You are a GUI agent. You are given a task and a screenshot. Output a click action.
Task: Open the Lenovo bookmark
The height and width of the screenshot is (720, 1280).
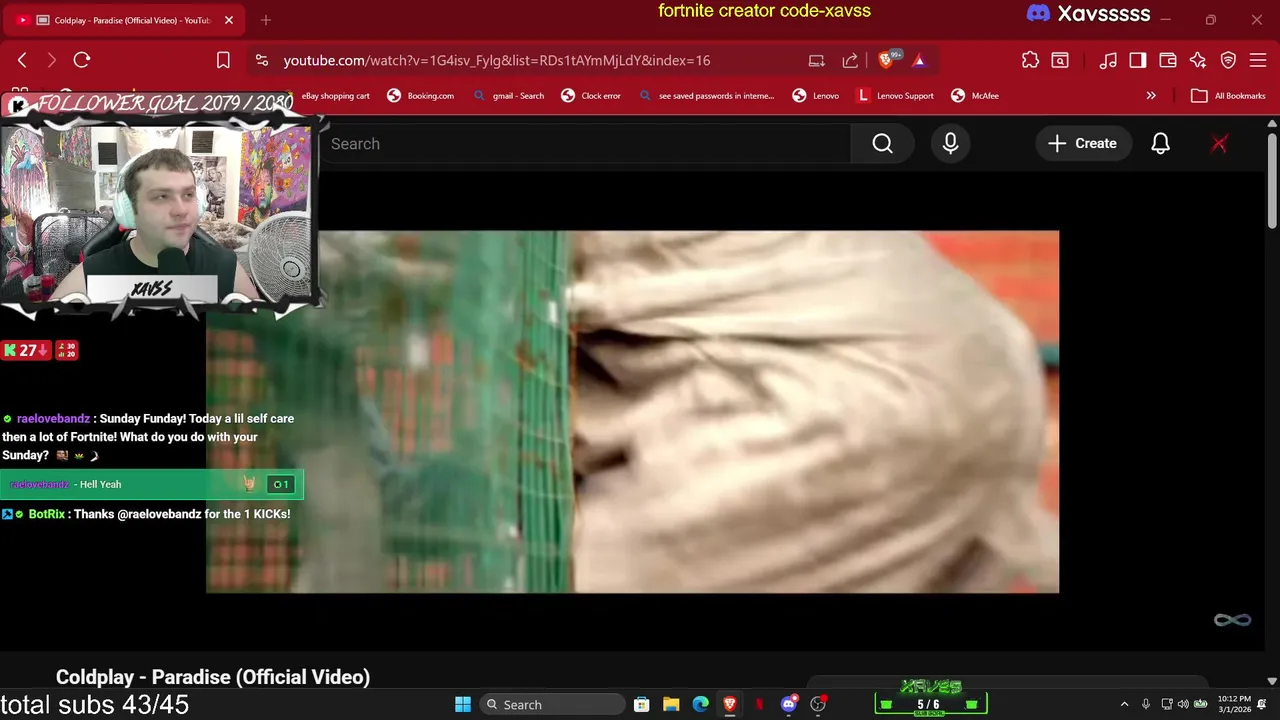(x=815, y=96)
